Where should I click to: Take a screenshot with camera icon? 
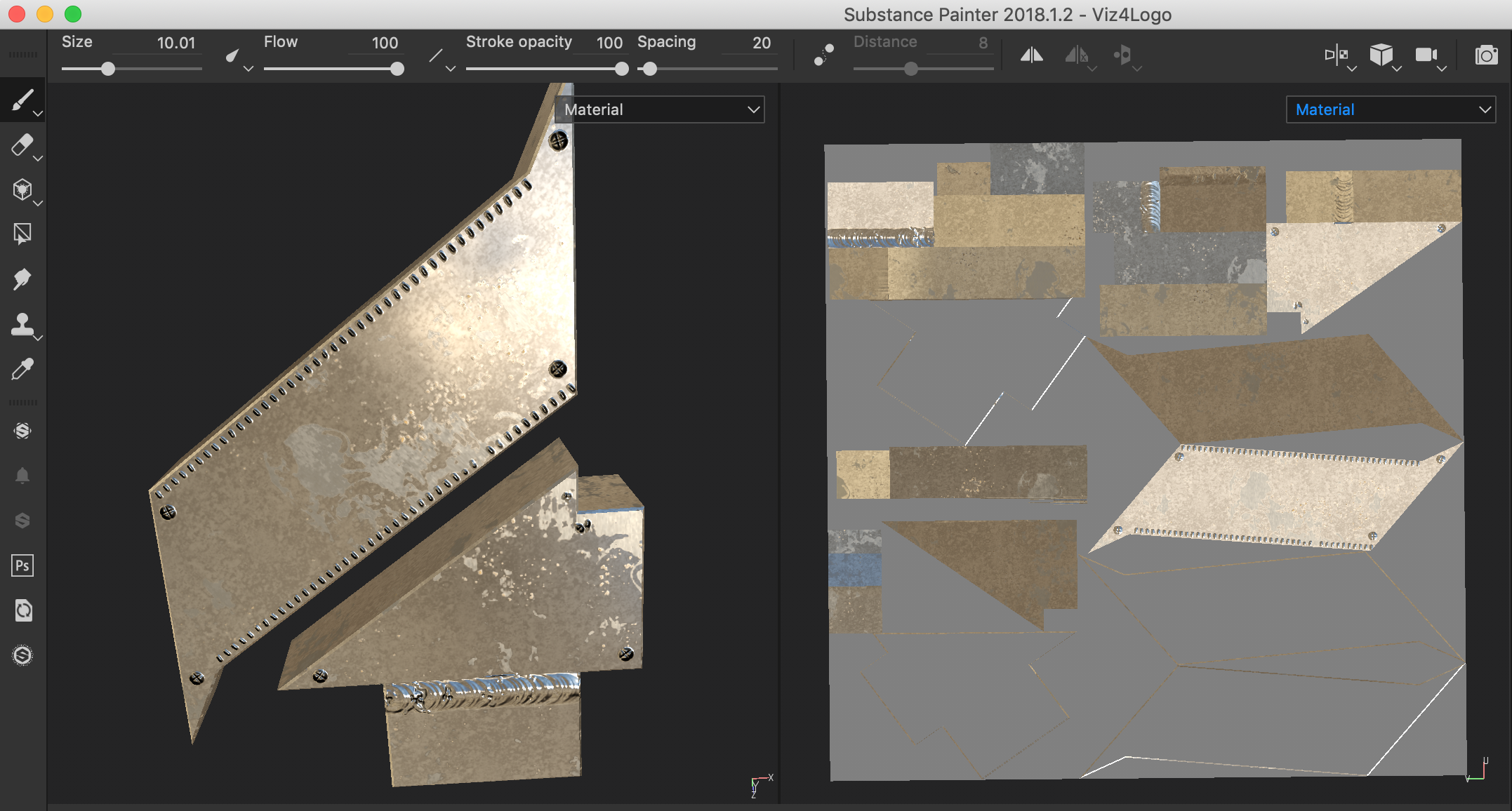(x=1485, y=55)
